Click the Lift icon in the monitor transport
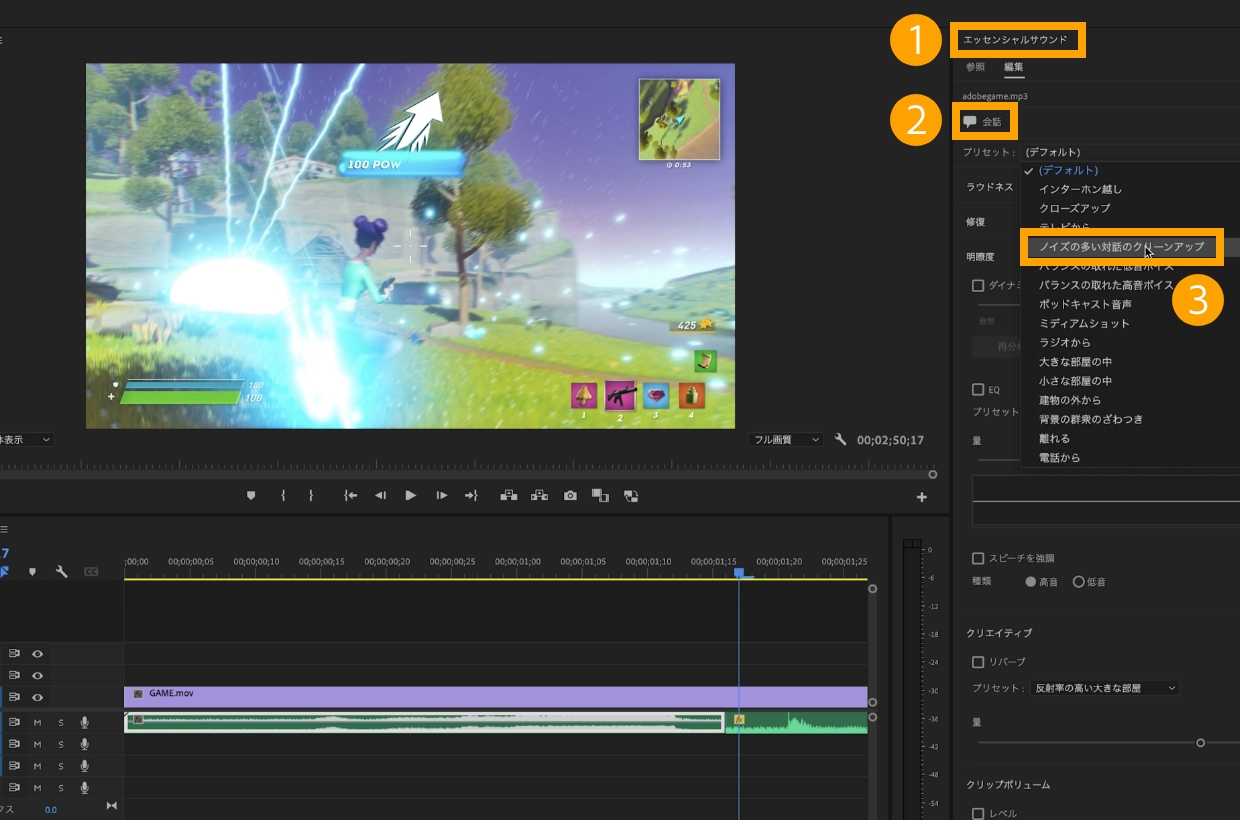 coord(509,495)
